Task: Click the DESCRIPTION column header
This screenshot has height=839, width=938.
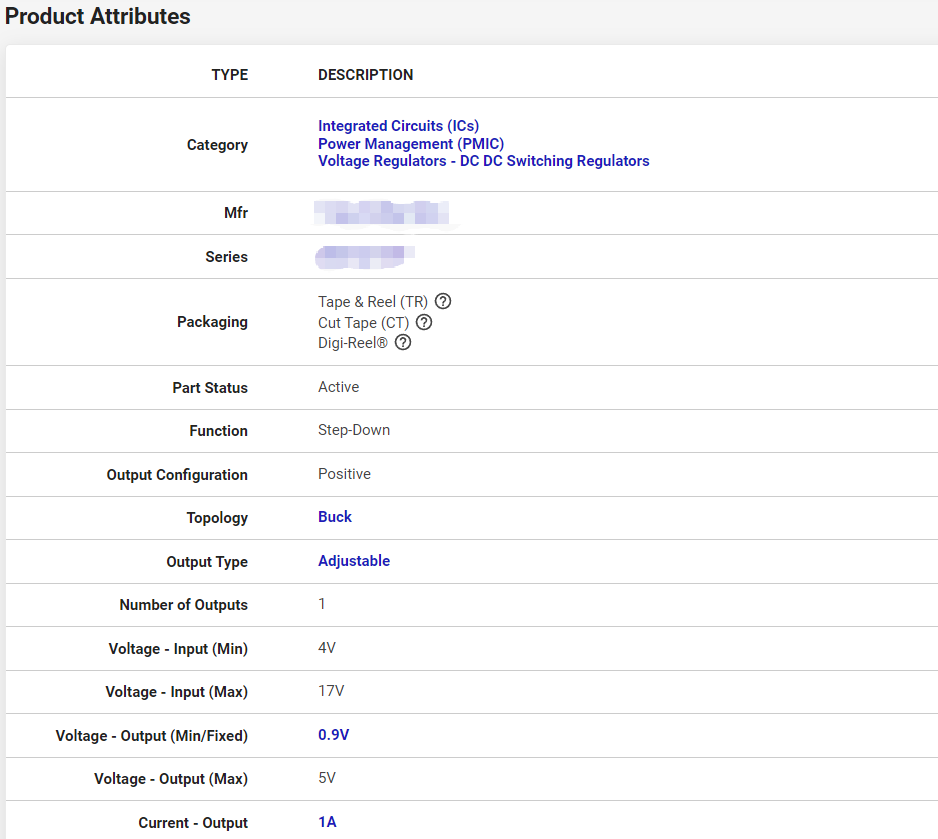Action: [365, 75]
